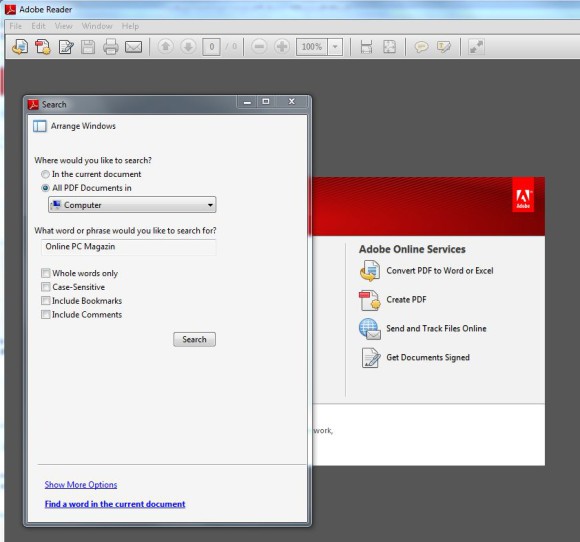Click the Email envelope toolbar icon

tap(134, 47)
